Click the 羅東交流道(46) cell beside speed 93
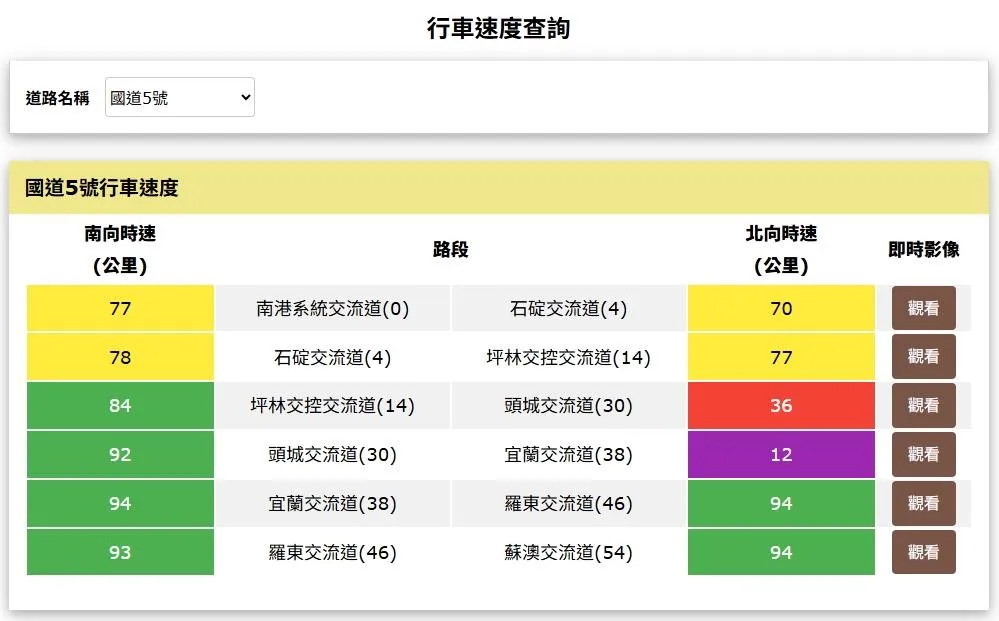The image size is (999, 621). pyautogui.click(x=333, y=552)
